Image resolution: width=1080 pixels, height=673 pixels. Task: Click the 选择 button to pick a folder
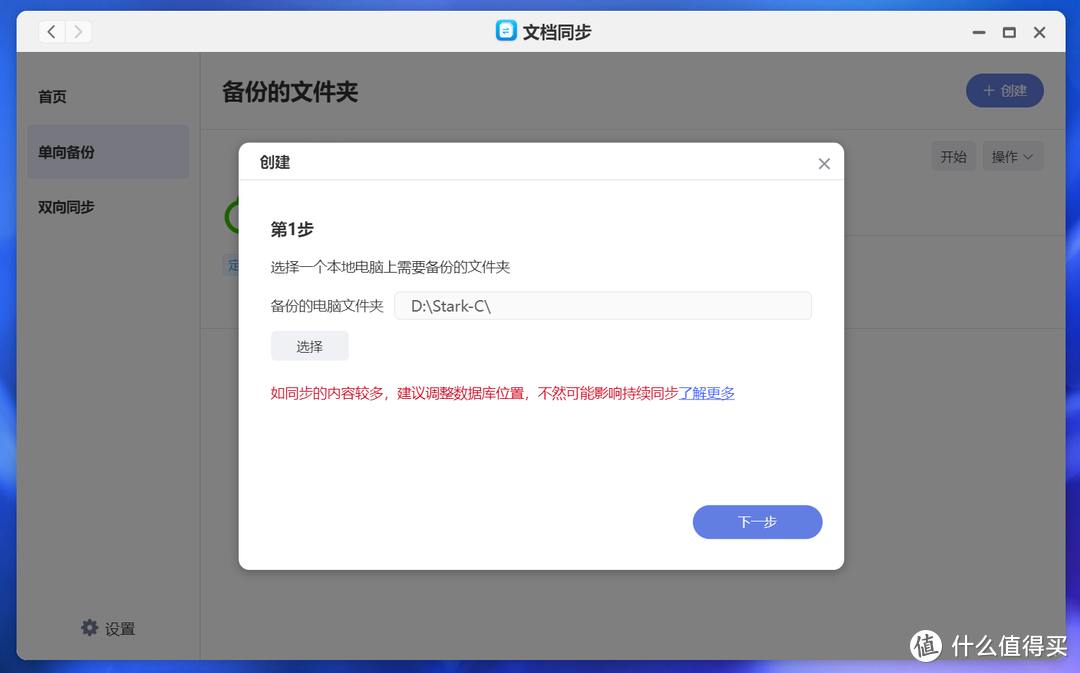coord(309,345)
